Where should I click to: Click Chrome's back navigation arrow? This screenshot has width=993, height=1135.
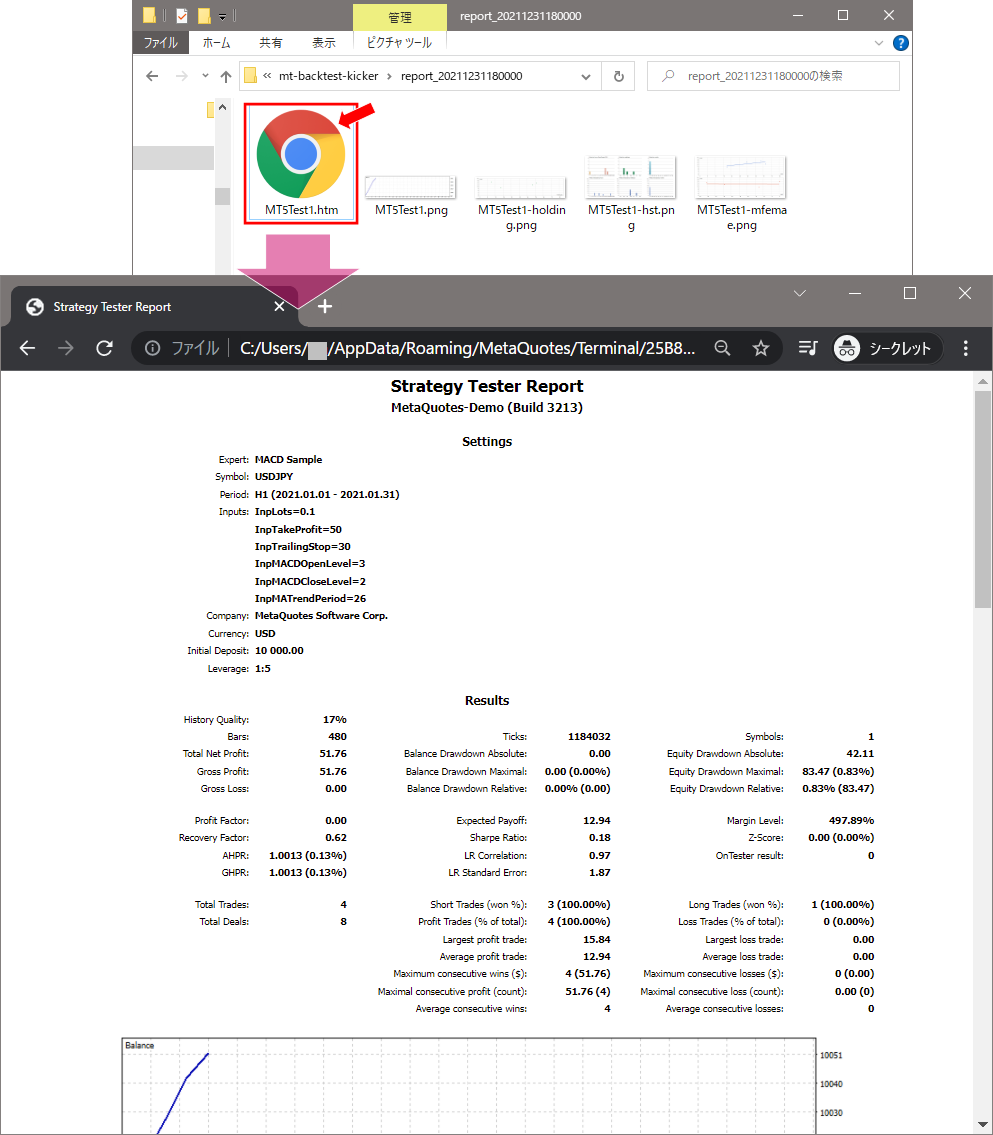tap(27, 348)
